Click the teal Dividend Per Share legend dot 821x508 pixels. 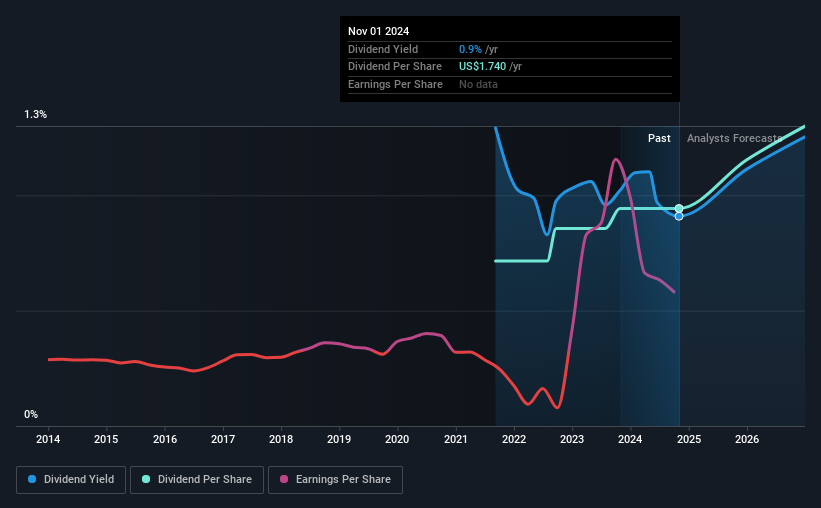tap(146, 479)
